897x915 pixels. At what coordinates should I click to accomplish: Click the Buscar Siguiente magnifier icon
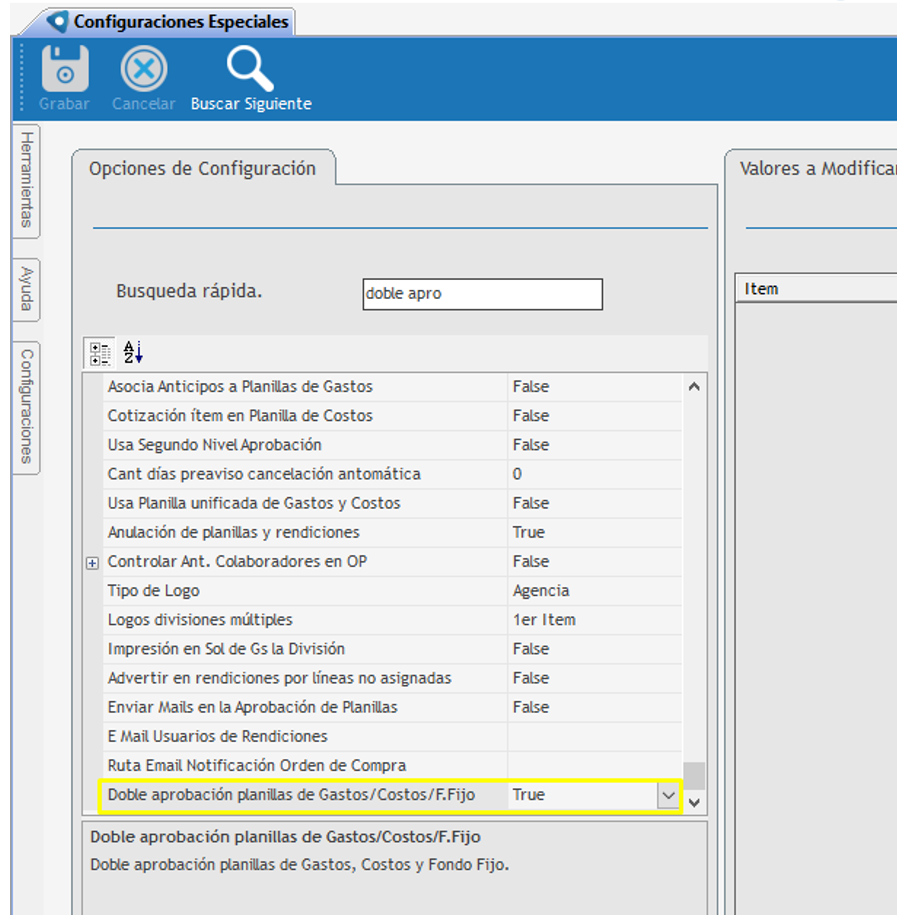[x=250, y=70]
